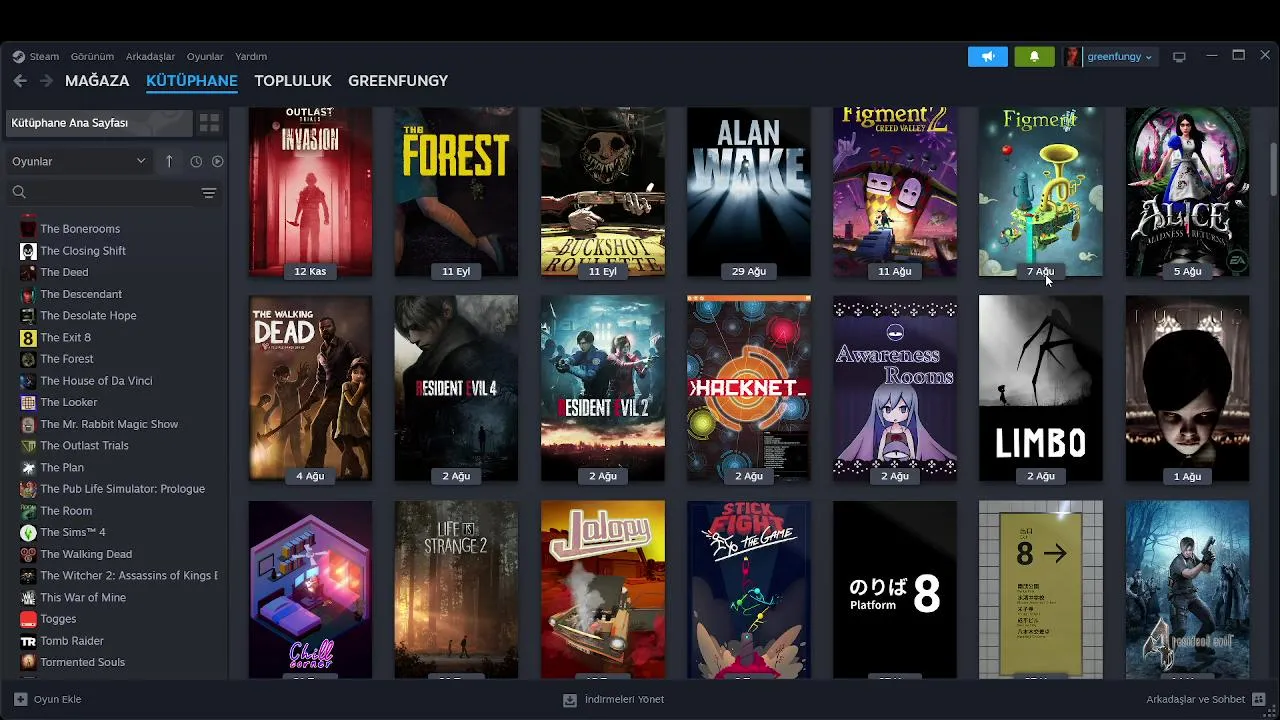Switch to Big Picture mode icon

(1179, 57)
